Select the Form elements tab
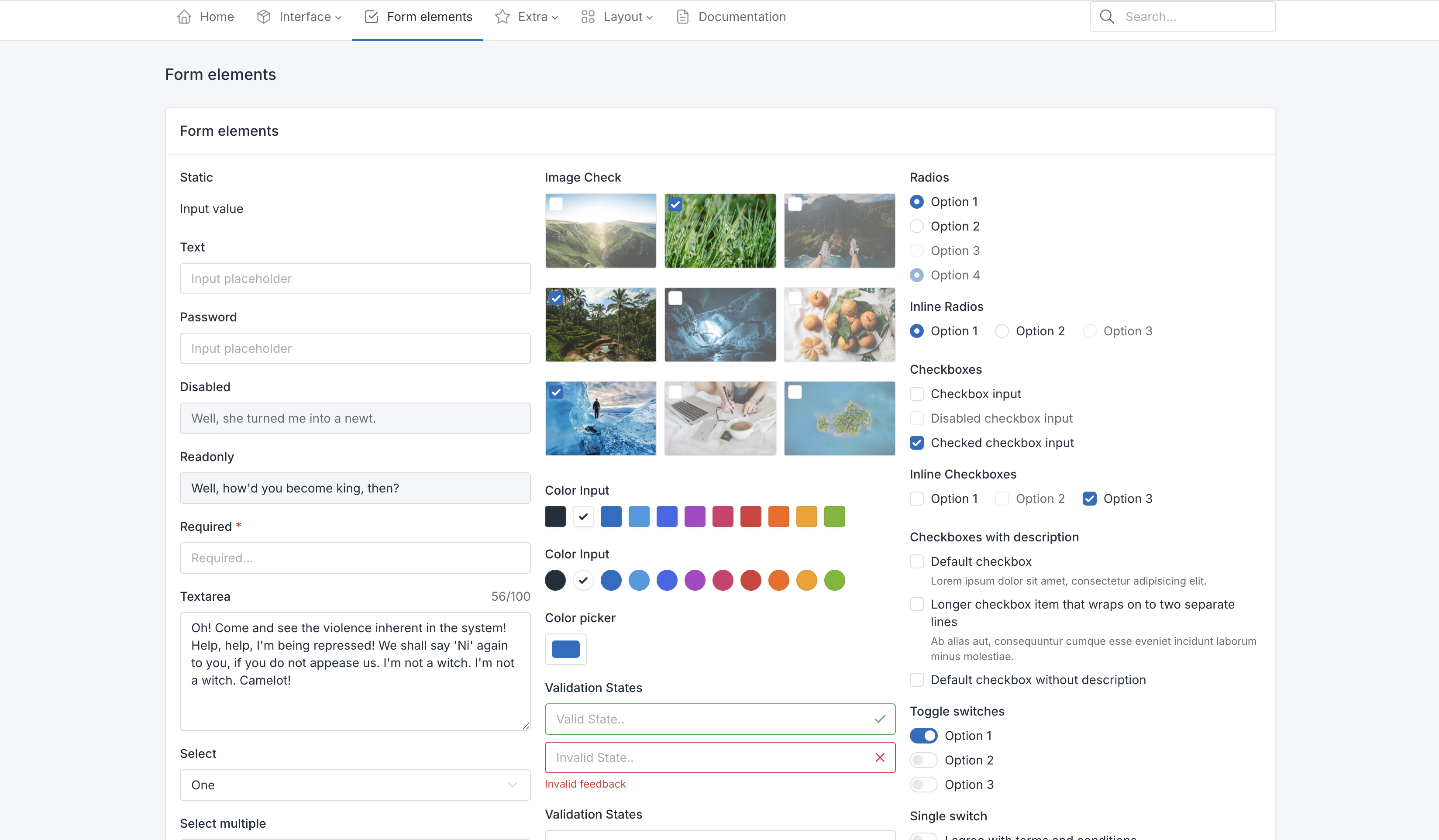The width and height of the screenshot is (1439, 840). 418,17
